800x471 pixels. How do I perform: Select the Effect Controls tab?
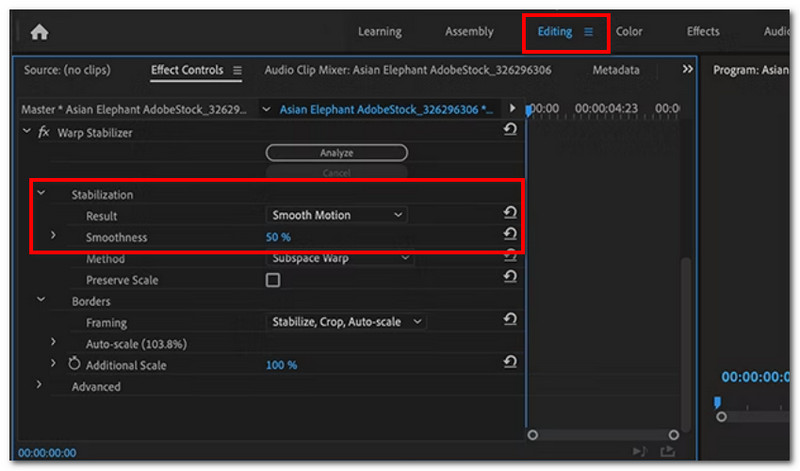pyautogui.click(x=187, y=70)
